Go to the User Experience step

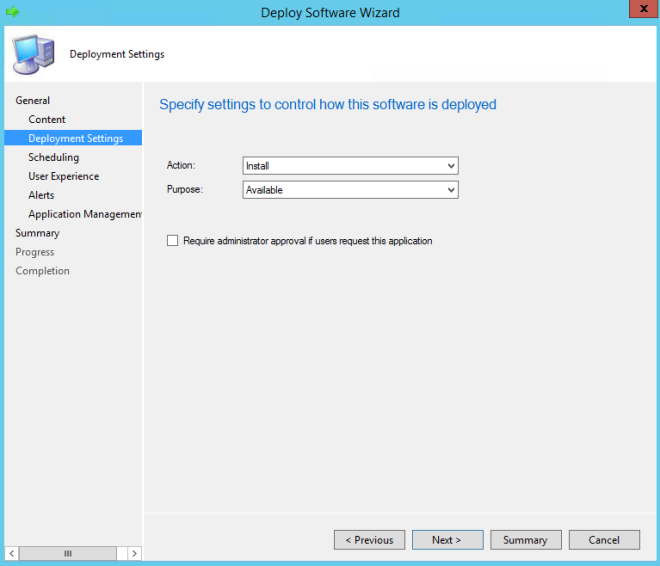click(64, 176)
